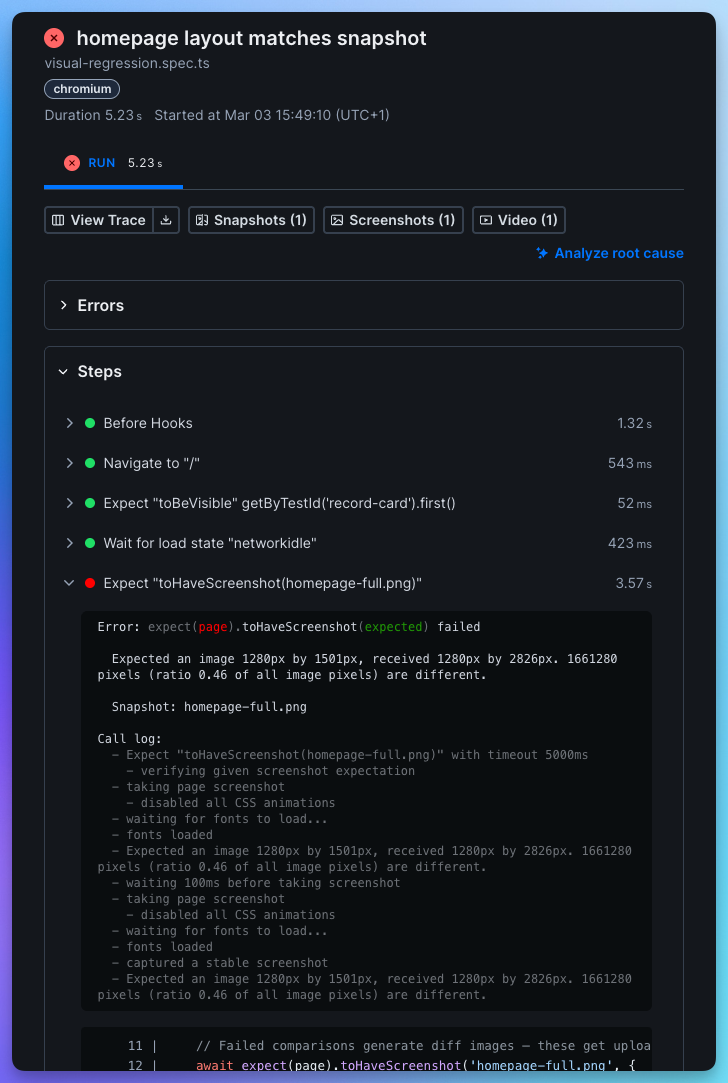Click the sparkle icon beside Analyze root cause
Viewport: 728px width, 1083px height.
pyautogui.click(x=542, y=253)
